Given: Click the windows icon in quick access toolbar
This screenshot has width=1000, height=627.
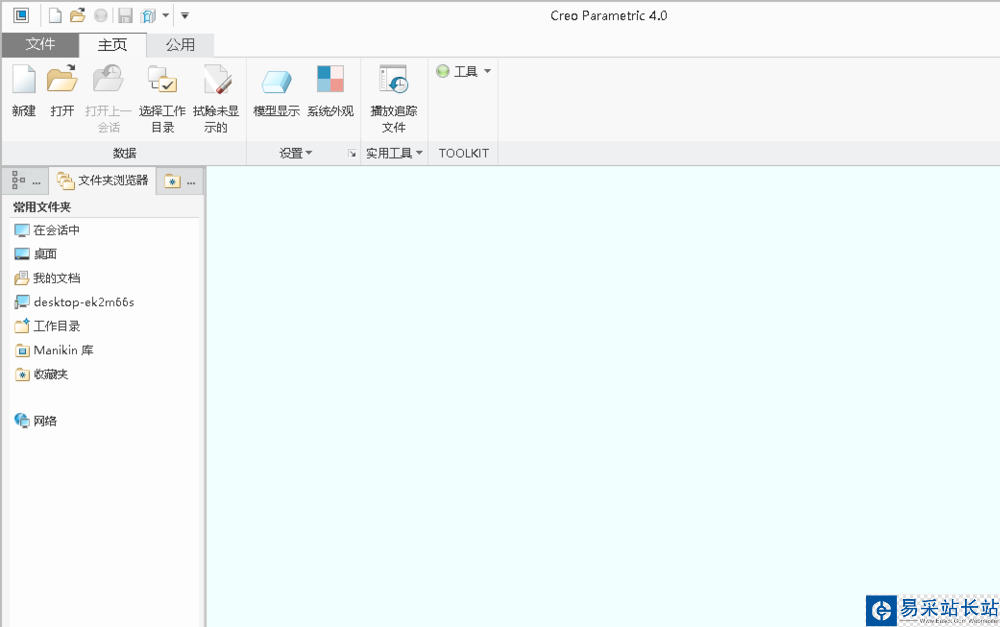Looking at the screenshot, I should click(x=148, y=15).
